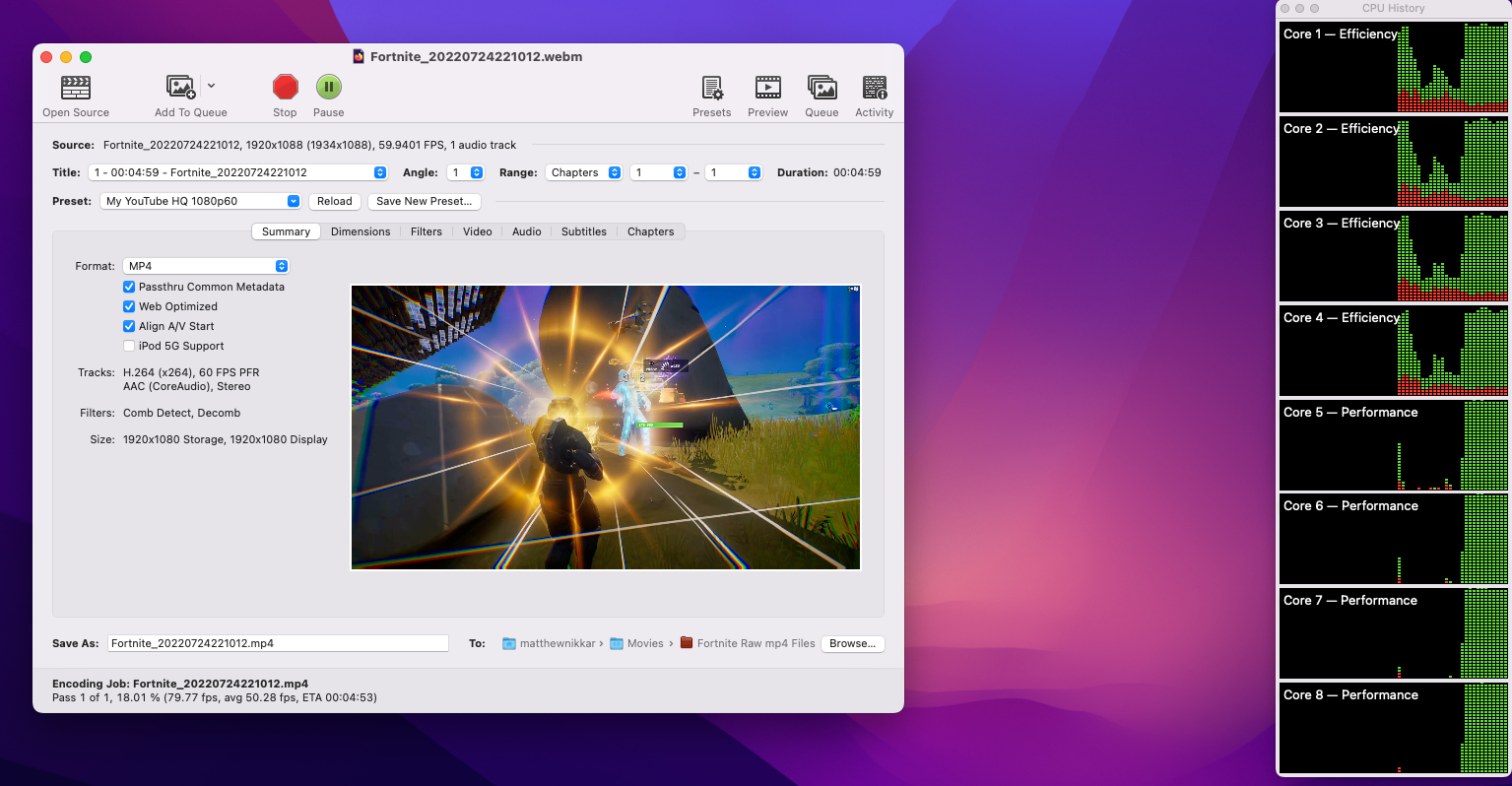The height and width of the screenshot is (786, 1512).
Task: Click the matthewnikkar home folder icon
Action: pyautogui.click(x=509, y=644)
